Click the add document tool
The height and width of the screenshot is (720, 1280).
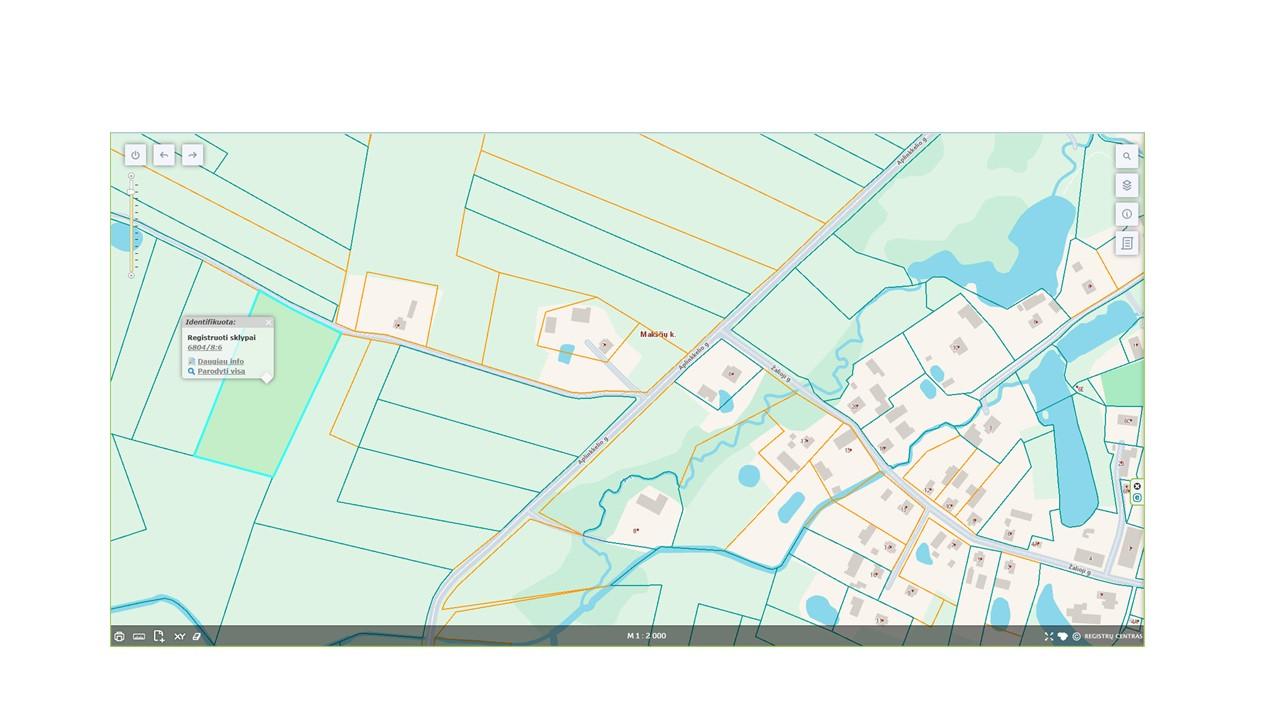pyautogui.click(x=159, y=636)
